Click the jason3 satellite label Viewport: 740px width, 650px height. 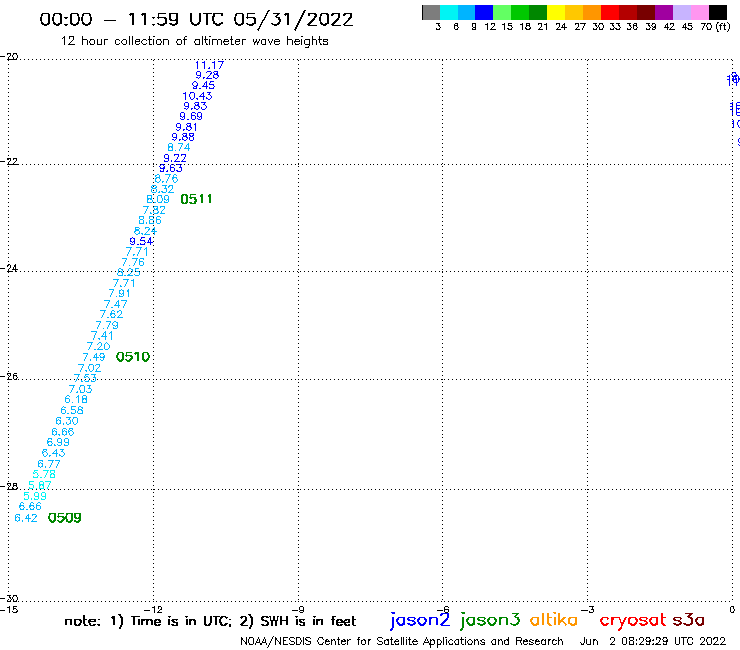[x=490, y=620]
